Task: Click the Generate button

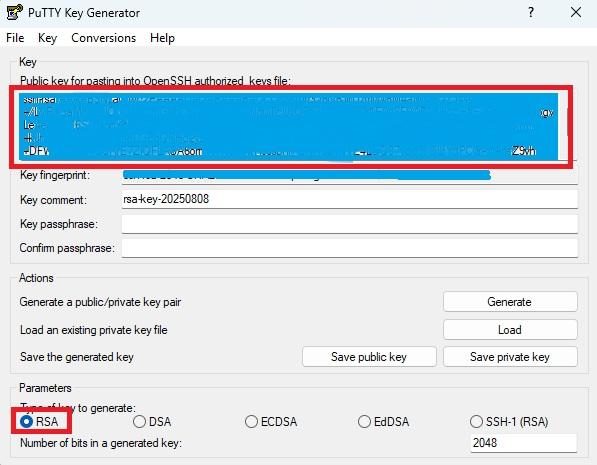Action: (510, 302)
